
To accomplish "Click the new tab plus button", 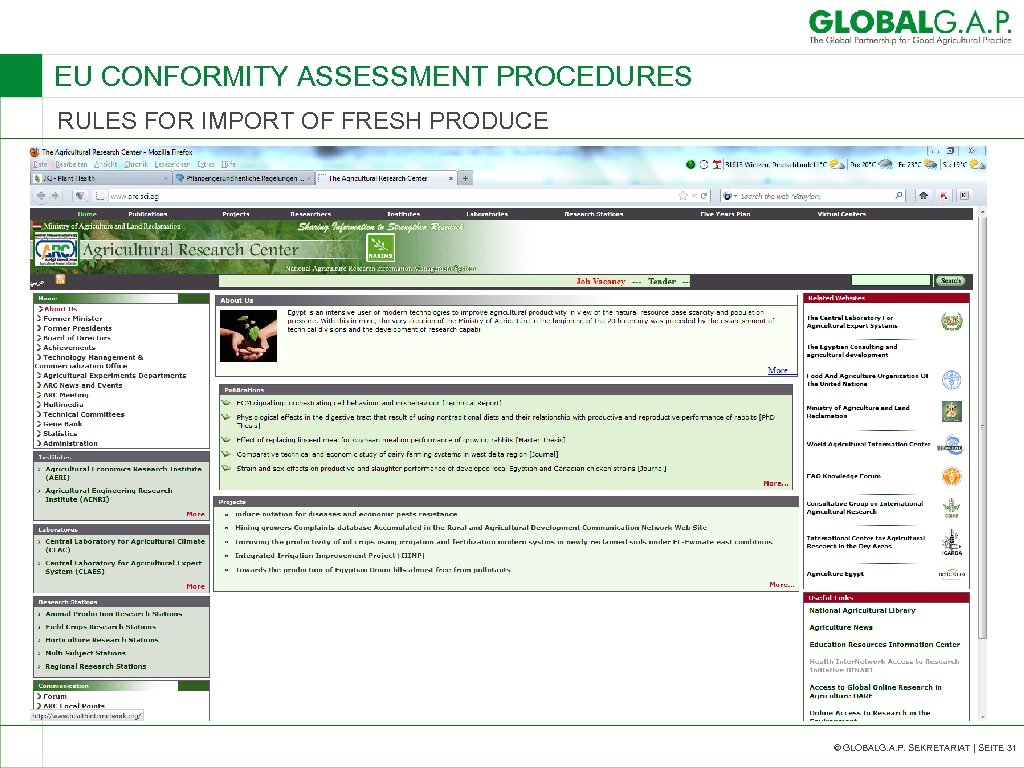I will [465, 178].
